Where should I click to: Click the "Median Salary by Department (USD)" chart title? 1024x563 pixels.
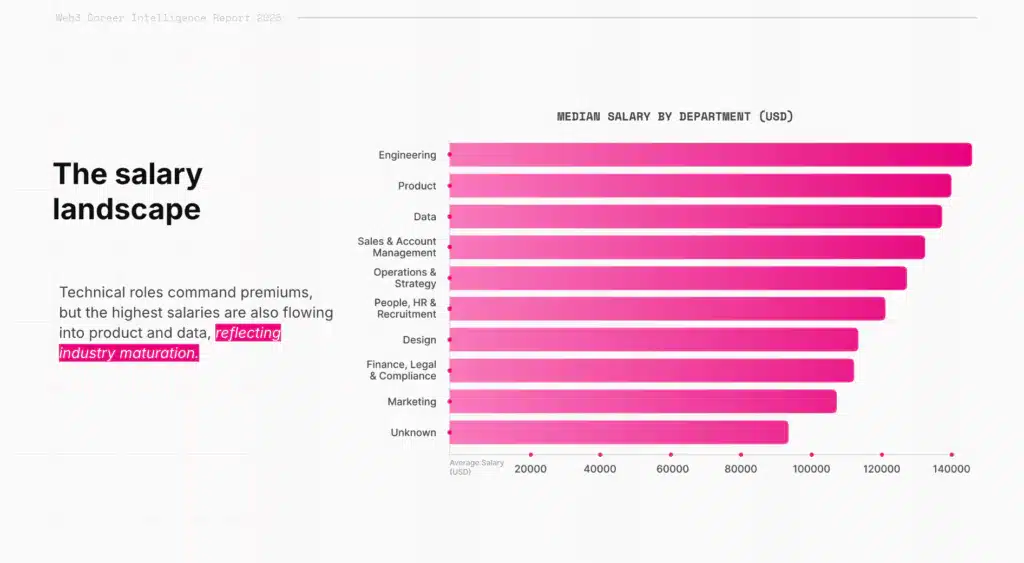point(675,117)
